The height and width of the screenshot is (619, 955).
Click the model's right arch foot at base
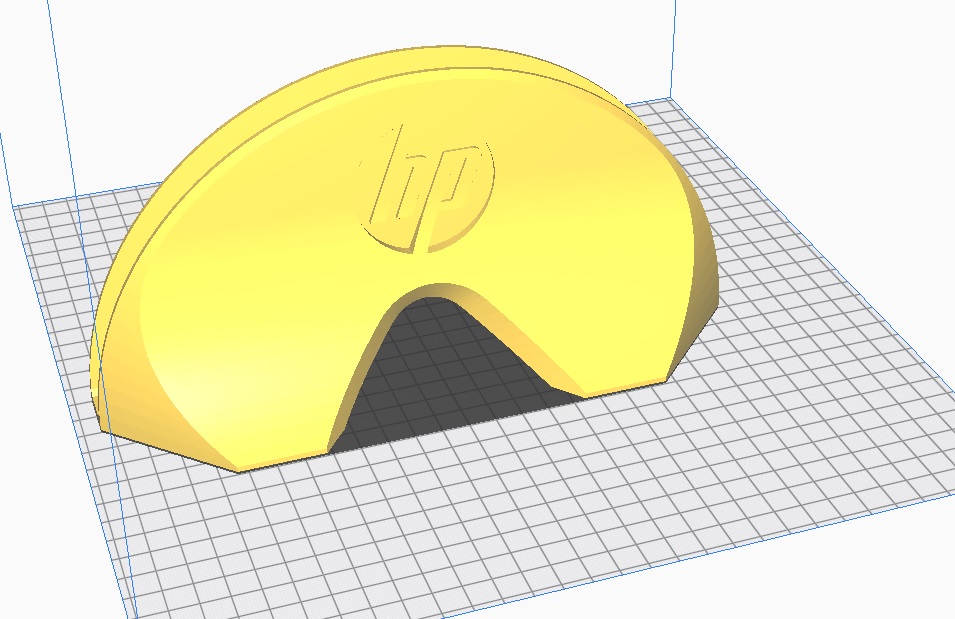click(578, 390)
